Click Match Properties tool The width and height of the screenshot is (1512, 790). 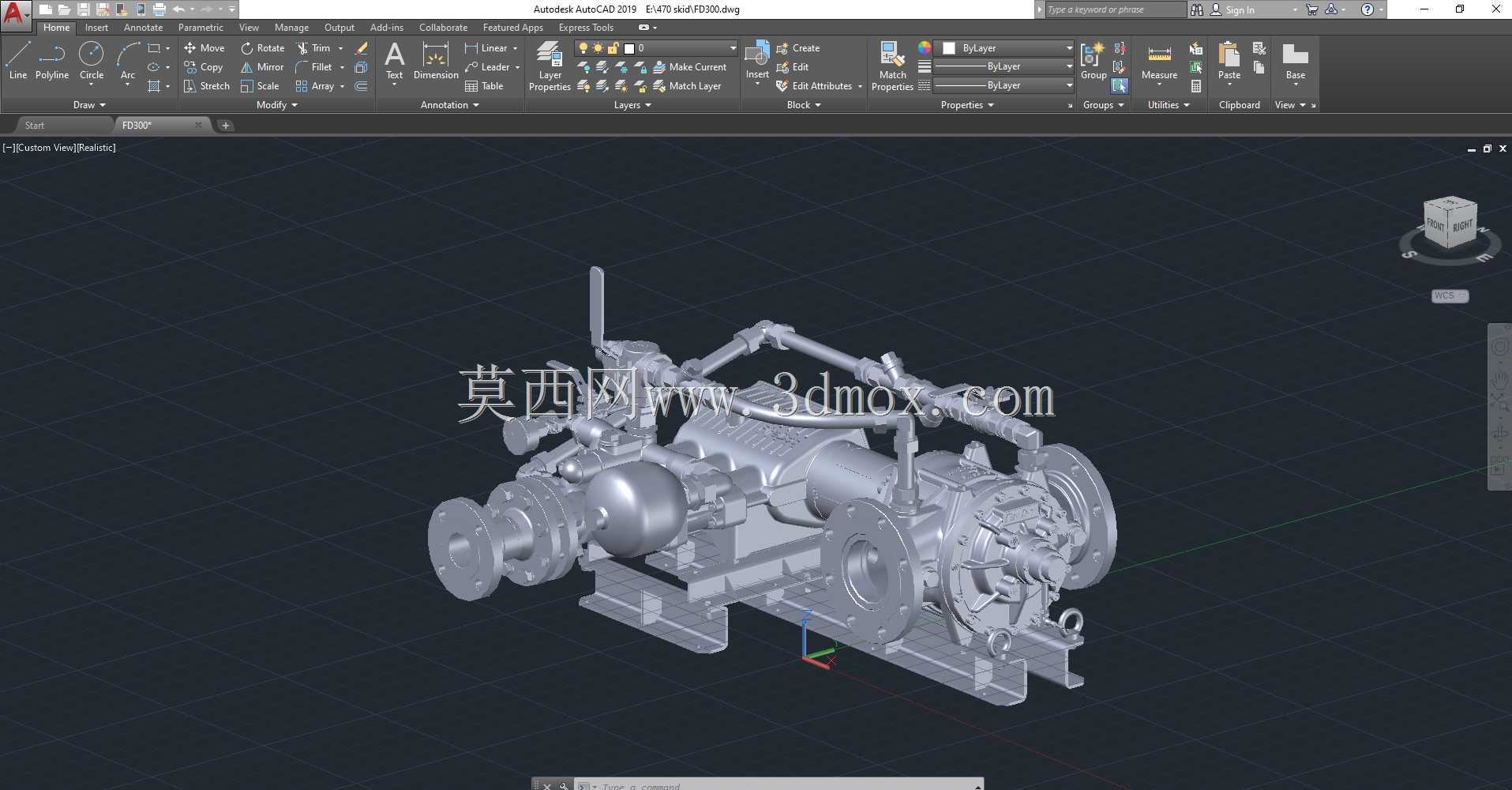(x=892, y=66)
